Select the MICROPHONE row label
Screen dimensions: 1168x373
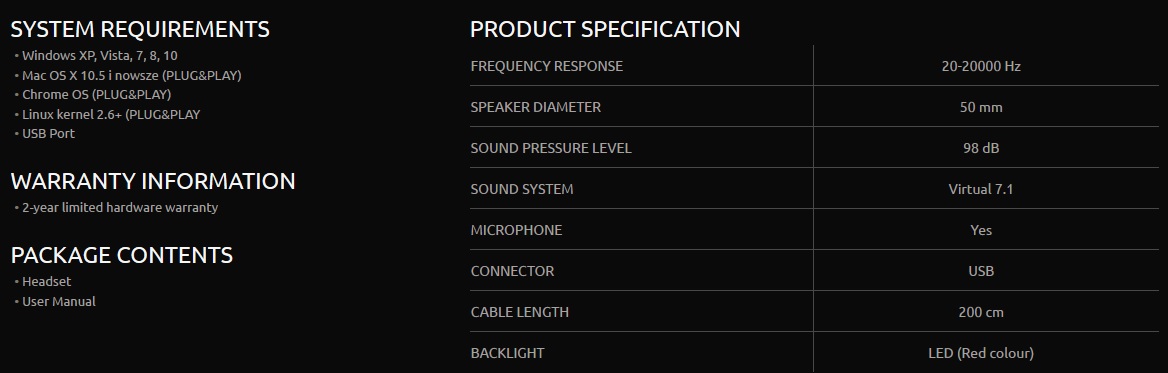[x=516, y=230]
